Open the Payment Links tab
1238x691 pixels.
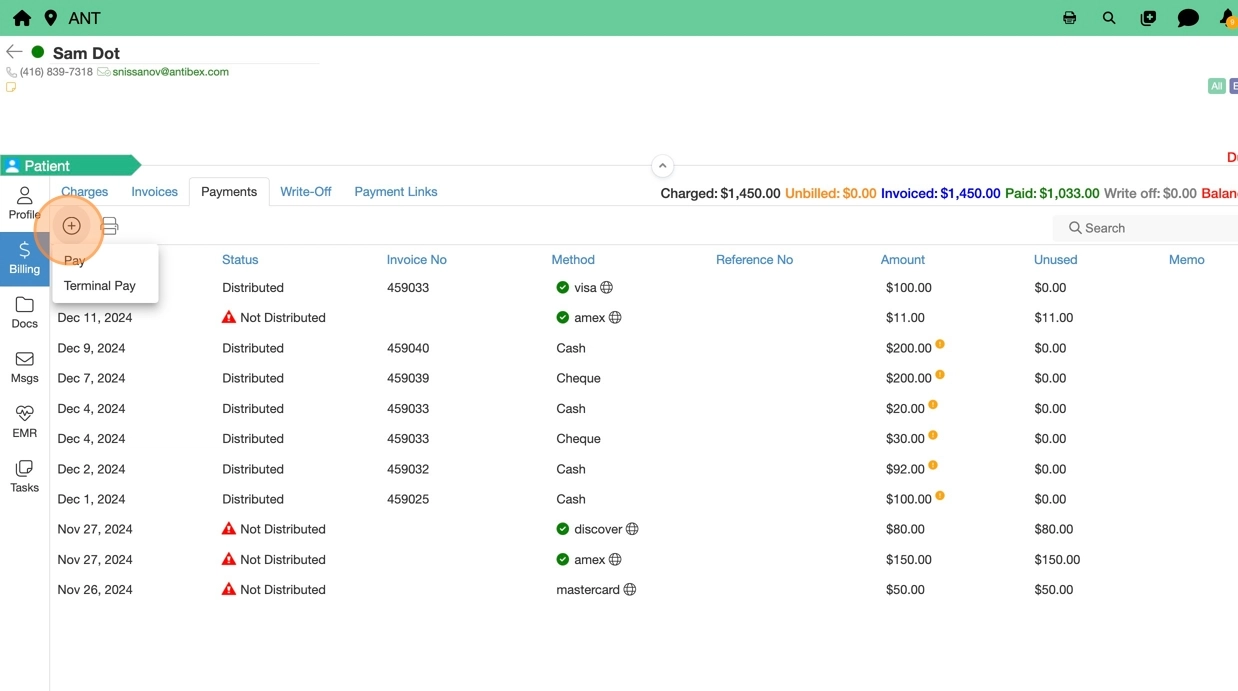(395, 192)
